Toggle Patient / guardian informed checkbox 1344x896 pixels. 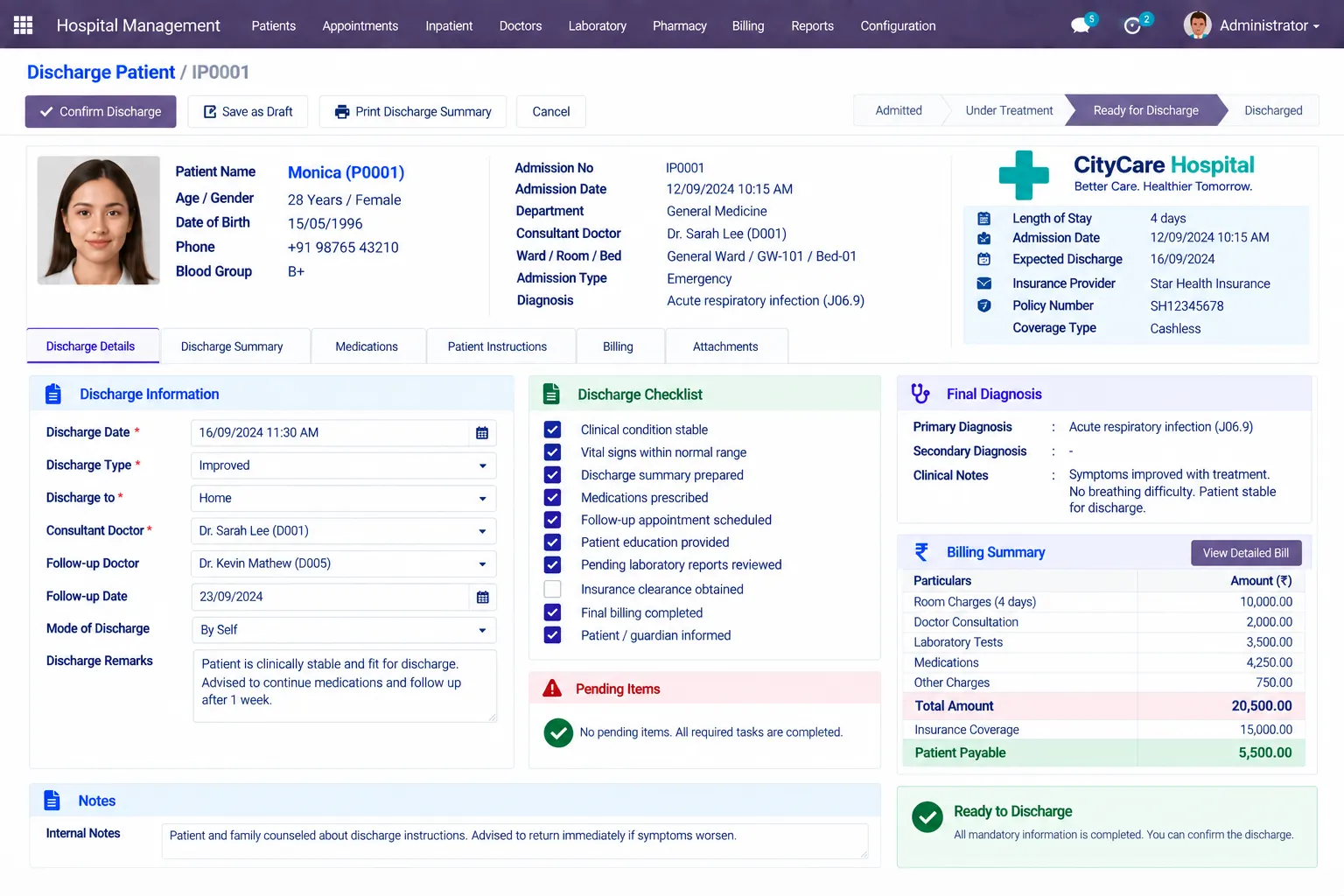552,635
